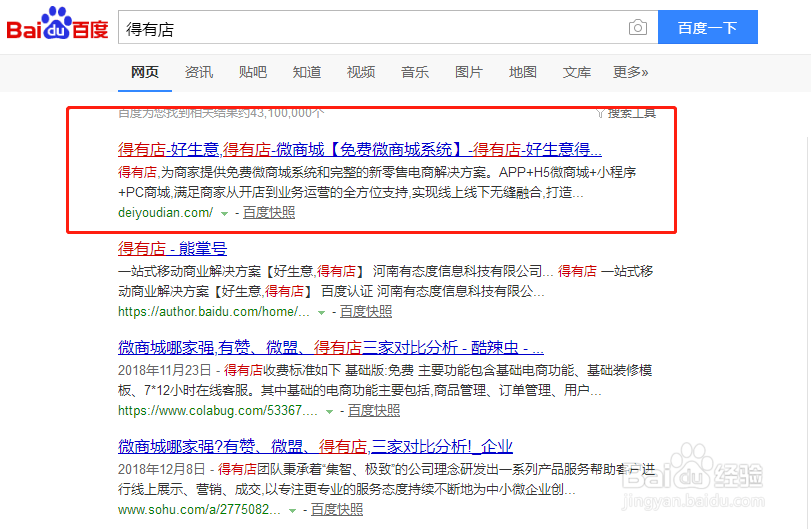Select the 图片 tab

tap(469, 72)
